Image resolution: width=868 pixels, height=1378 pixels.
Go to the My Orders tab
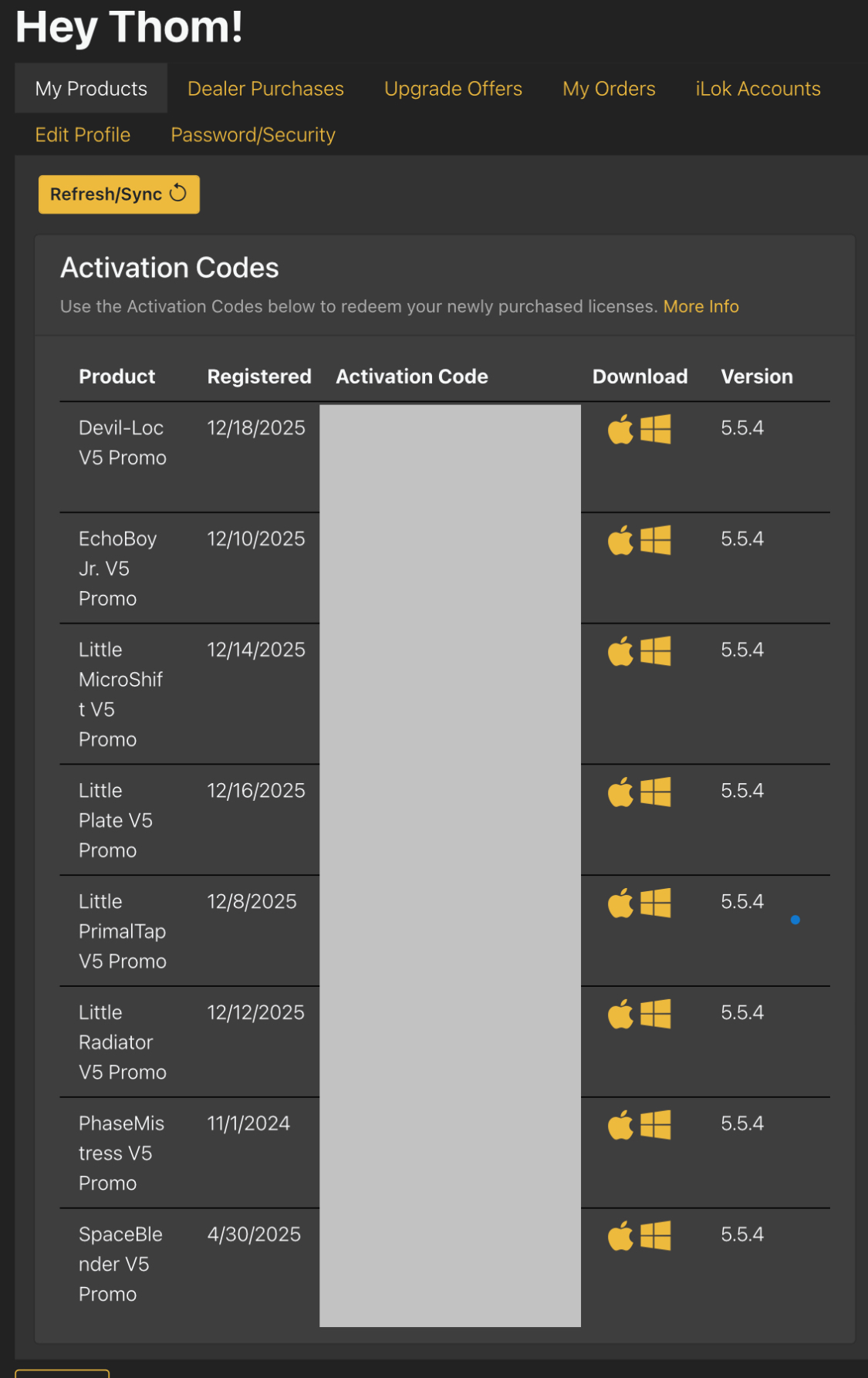(x=609, y=89)
